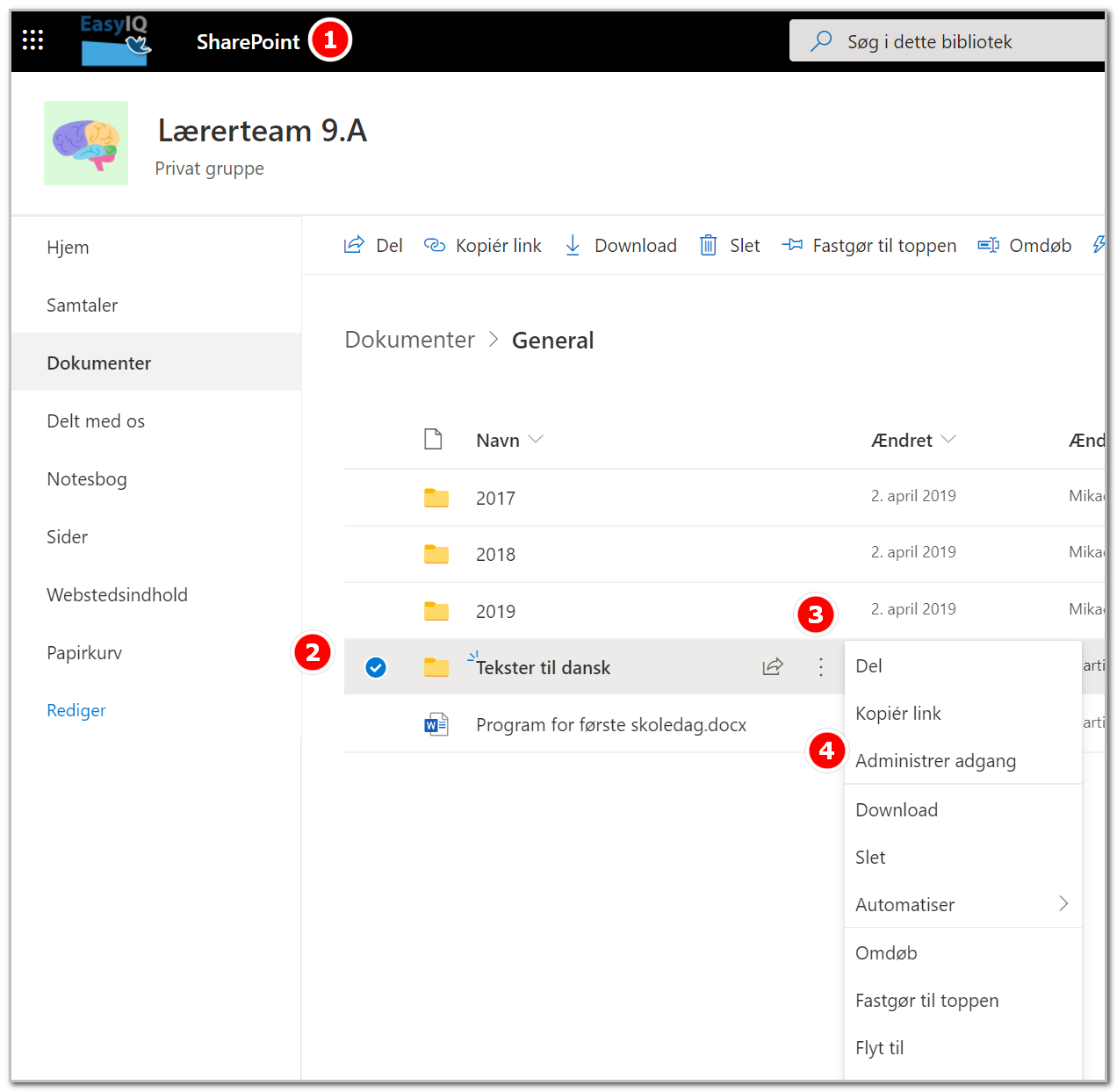Click the Download arrow icon in the toolbar
1117x1092 pixels.
(573, 245)
